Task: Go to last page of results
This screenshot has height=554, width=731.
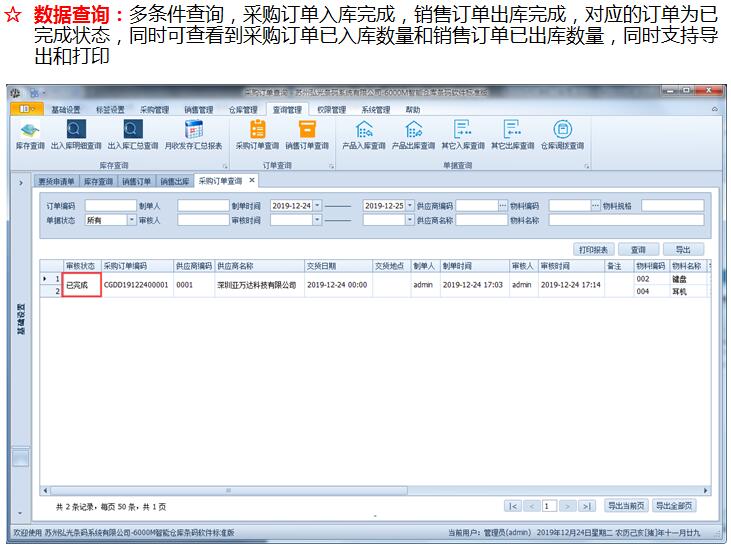Action: point(586,506)
